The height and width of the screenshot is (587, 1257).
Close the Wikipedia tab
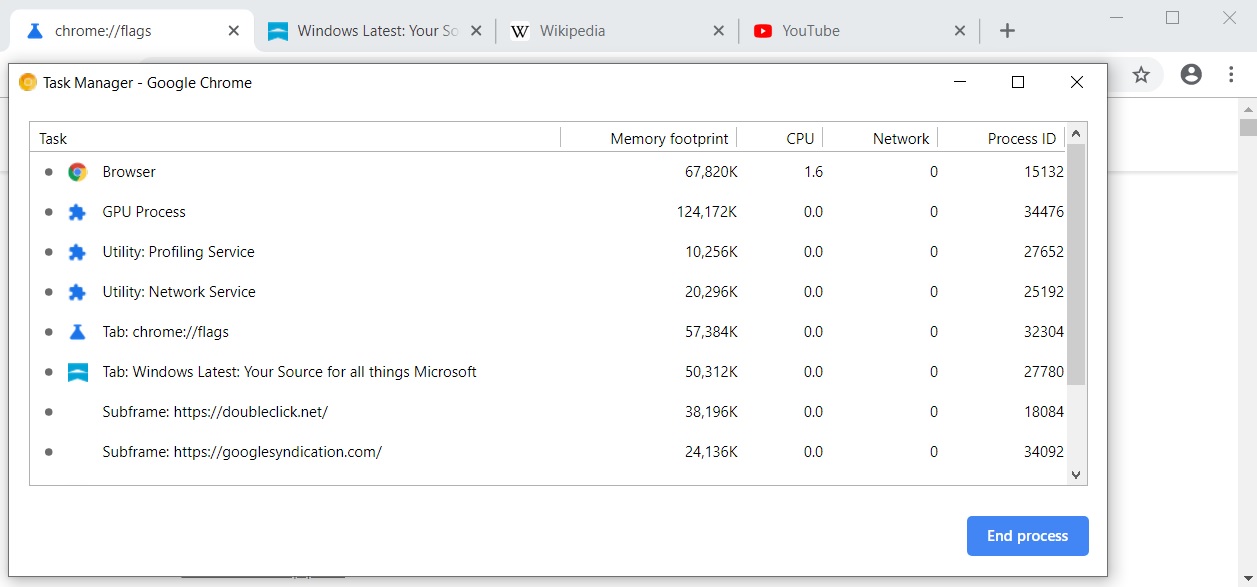tap(718, 31)
